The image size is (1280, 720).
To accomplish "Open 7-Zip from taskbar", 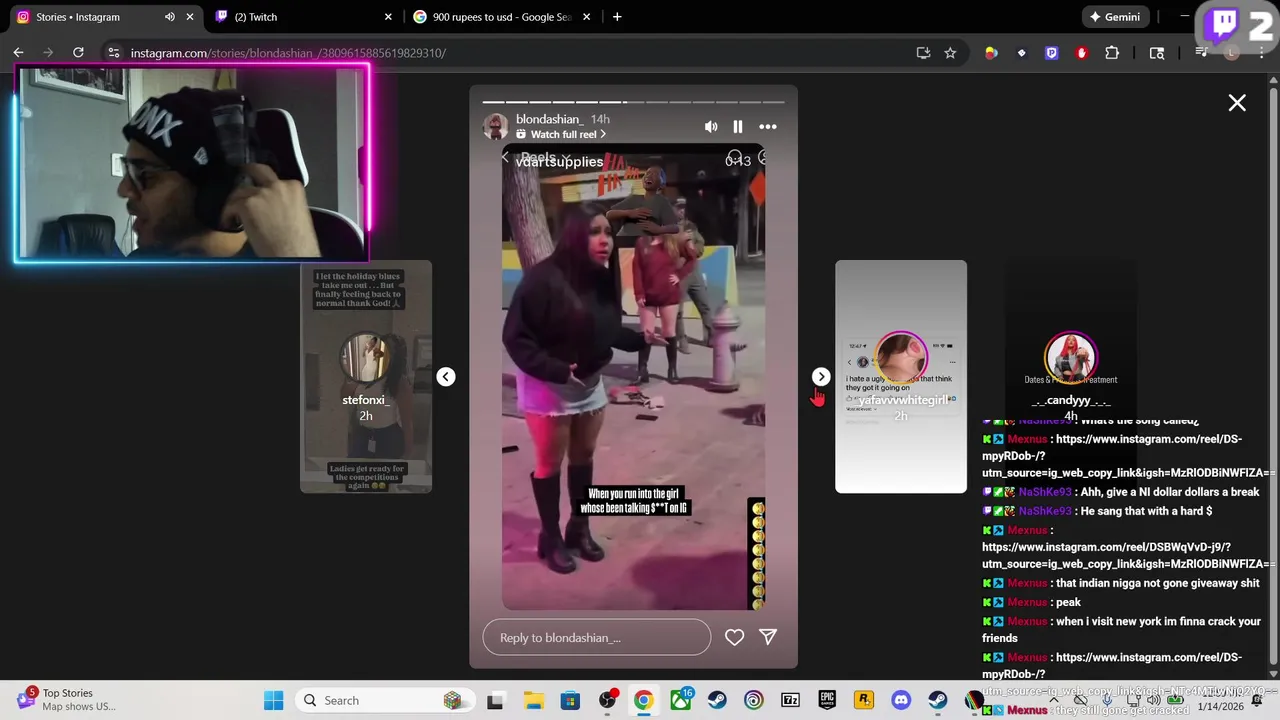I will (790, 701).
